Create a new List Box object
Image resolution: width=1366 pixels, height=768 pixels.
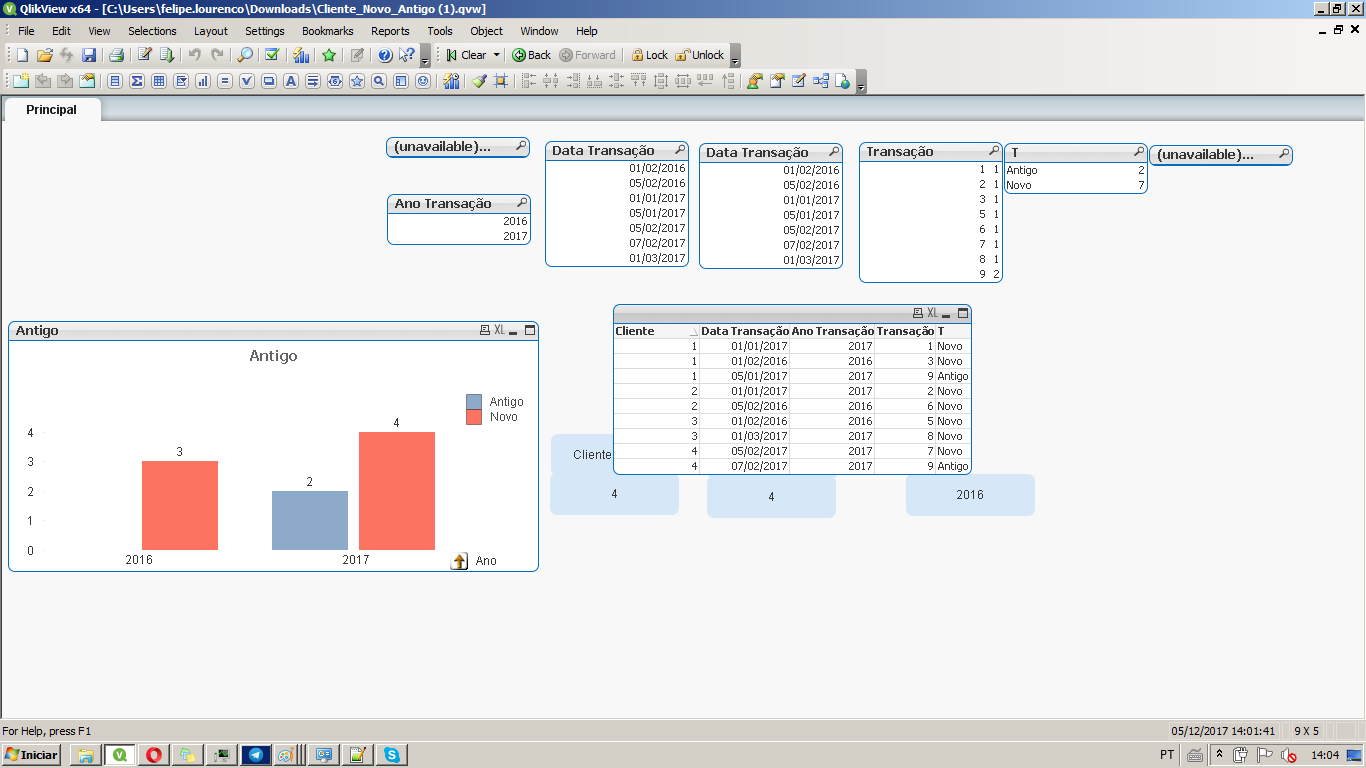tap(115, 81)
